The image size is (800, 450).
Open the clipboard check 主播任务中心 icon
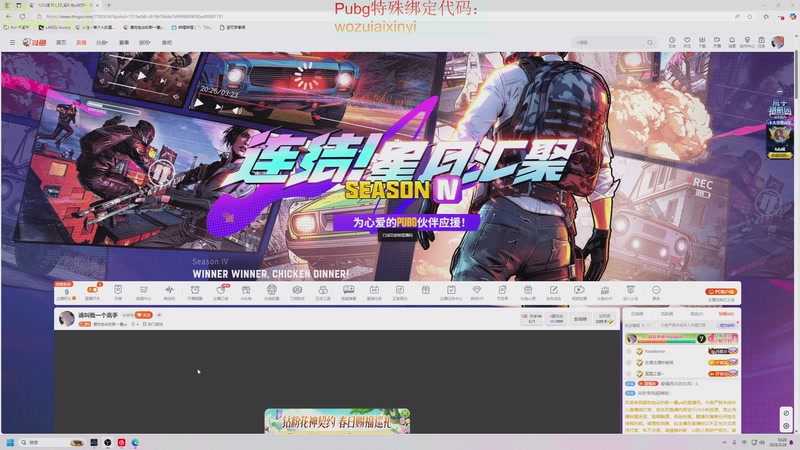[x=451, y=292]
